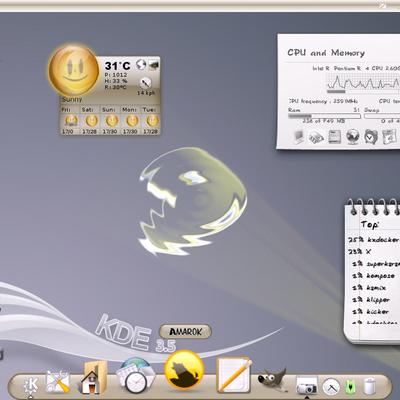Click the Swap usage bar in CPU widget
The height and width of the screenshot is (400, 400).
(382, 116)
